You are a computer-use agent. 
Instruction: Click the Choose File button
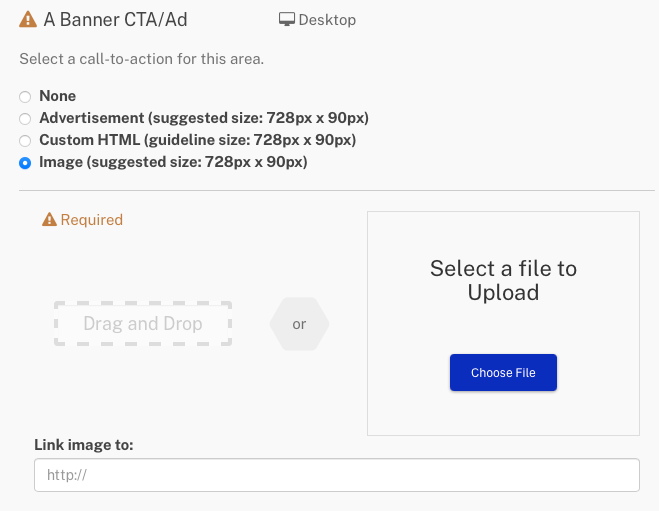pyautogui.click(x=503, y=372)
